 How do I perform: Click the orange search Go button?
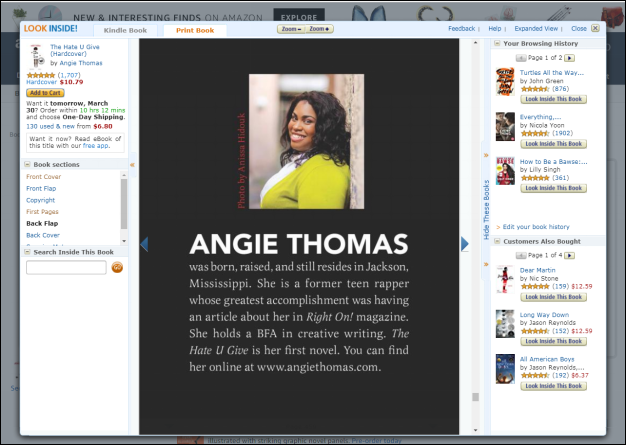[x=117, y=268]
